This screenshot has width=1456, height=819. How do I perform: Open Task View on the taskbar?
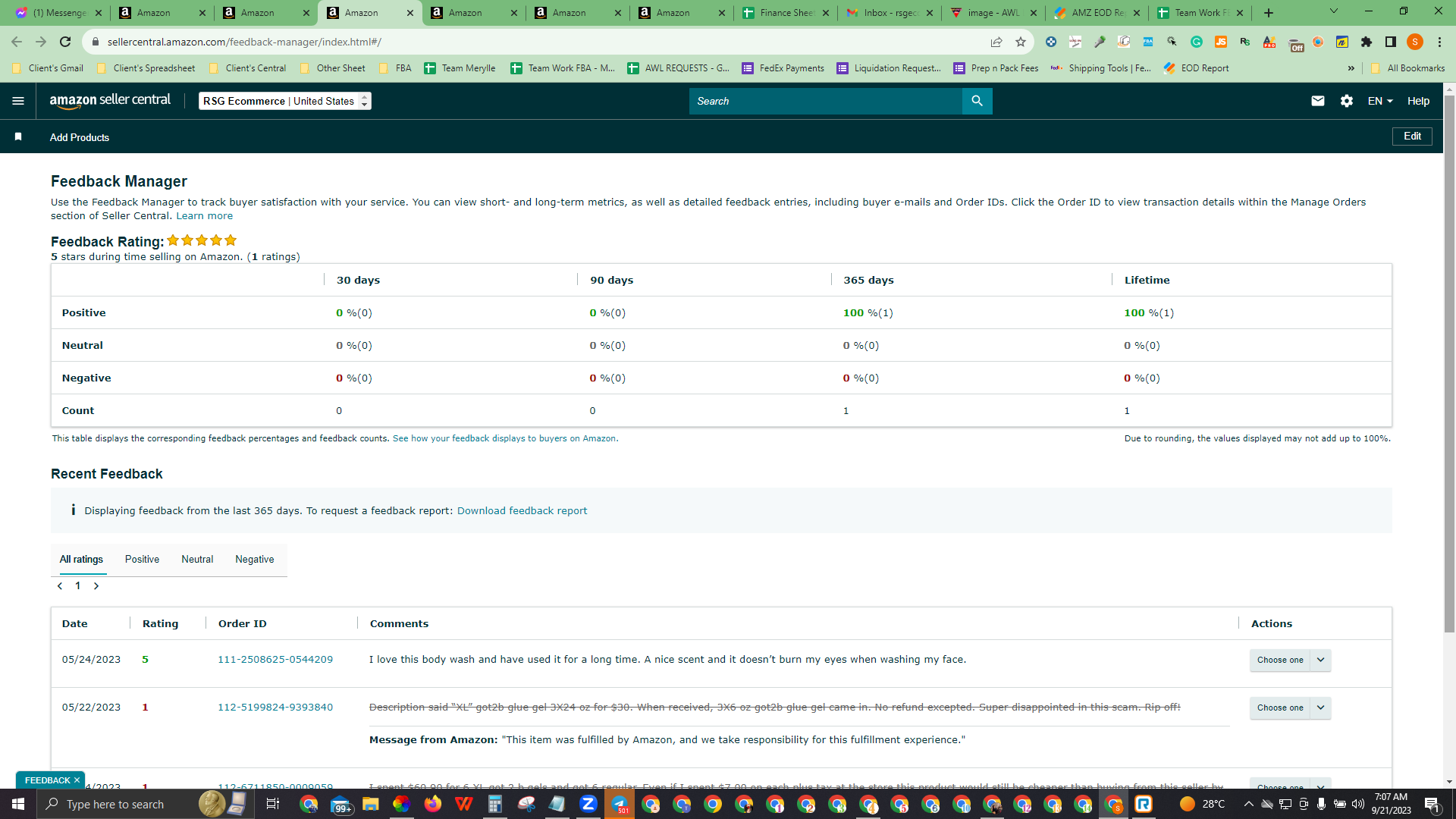(x=273, y=804)
